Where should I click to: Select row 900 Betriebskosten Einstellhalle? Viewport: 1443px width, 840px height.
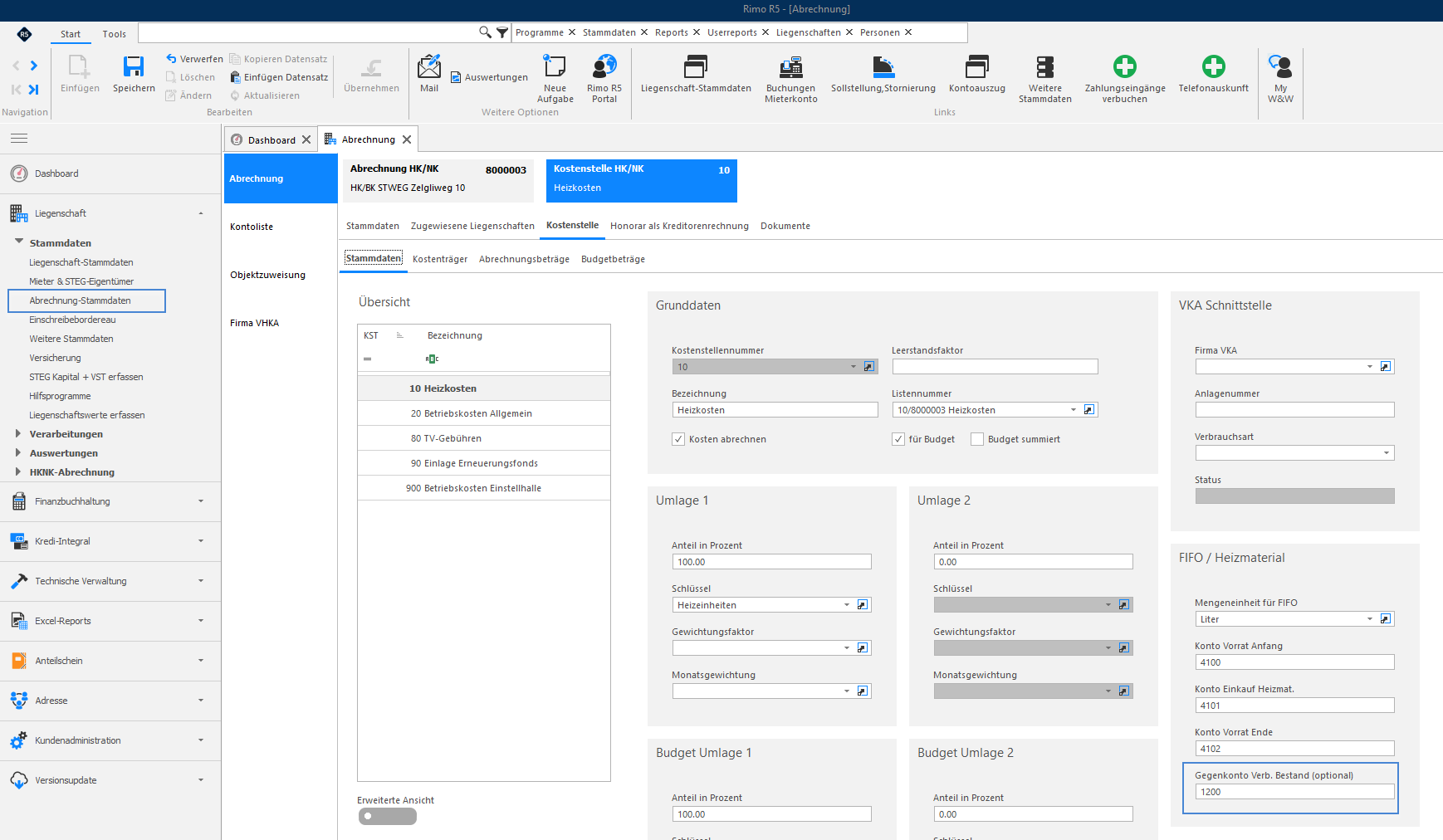coord(484,488)
